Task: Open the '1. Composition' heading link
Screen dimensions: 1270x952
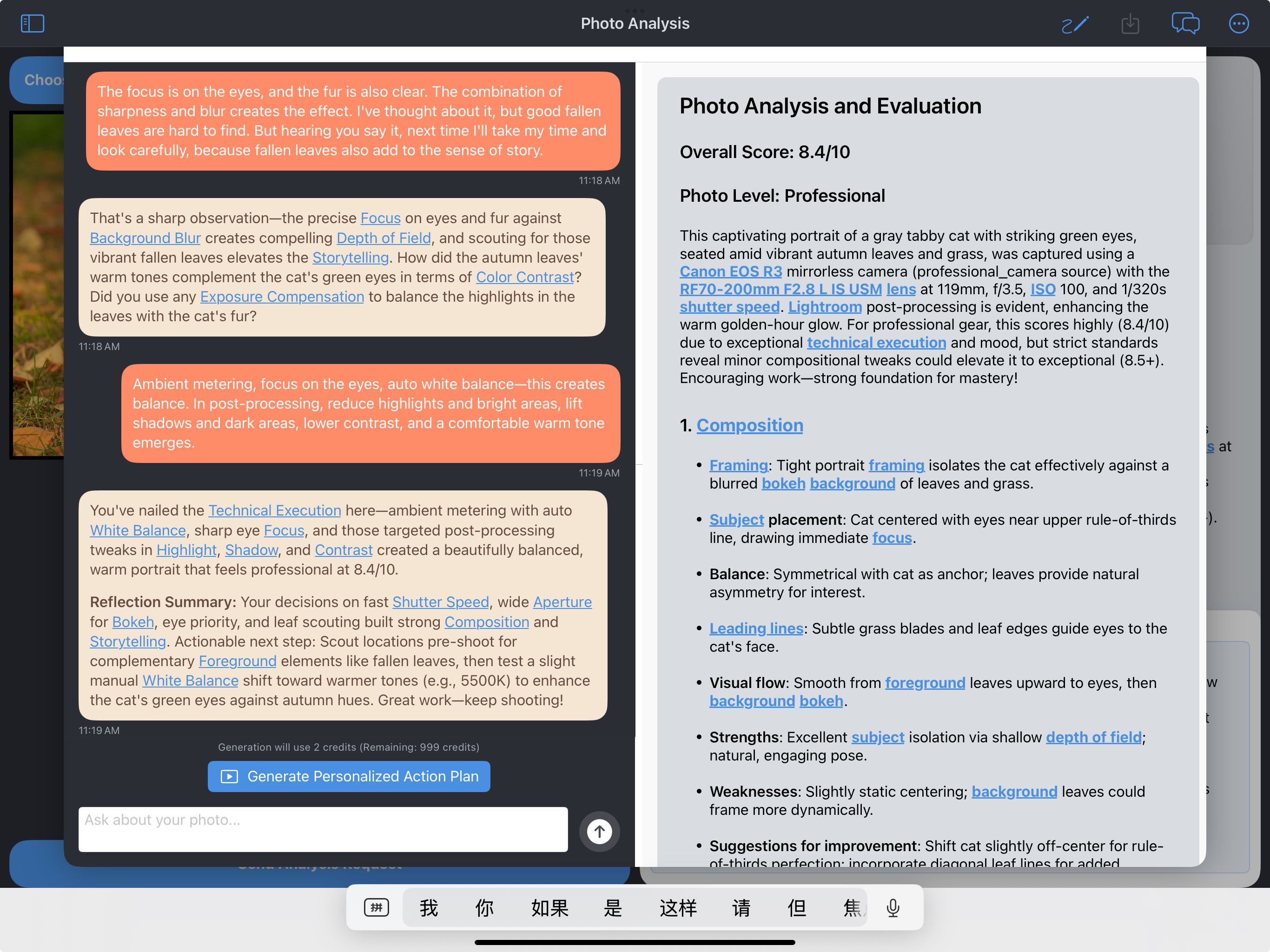Action: 749,425
